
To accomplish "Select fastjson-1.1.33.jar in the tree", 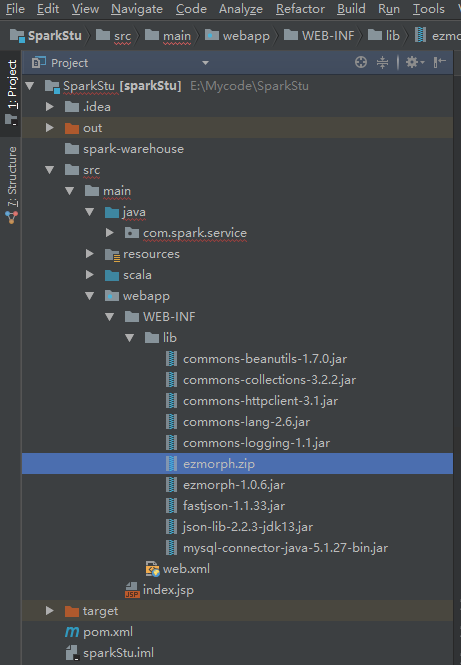I will 234,506.
